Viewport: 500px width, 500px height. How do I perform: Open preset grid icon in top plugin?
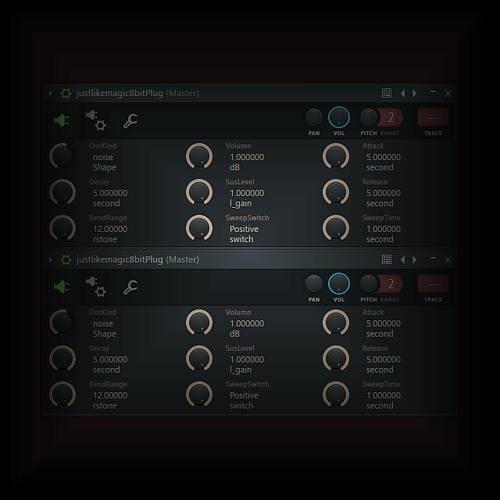(x=386, y=93)
